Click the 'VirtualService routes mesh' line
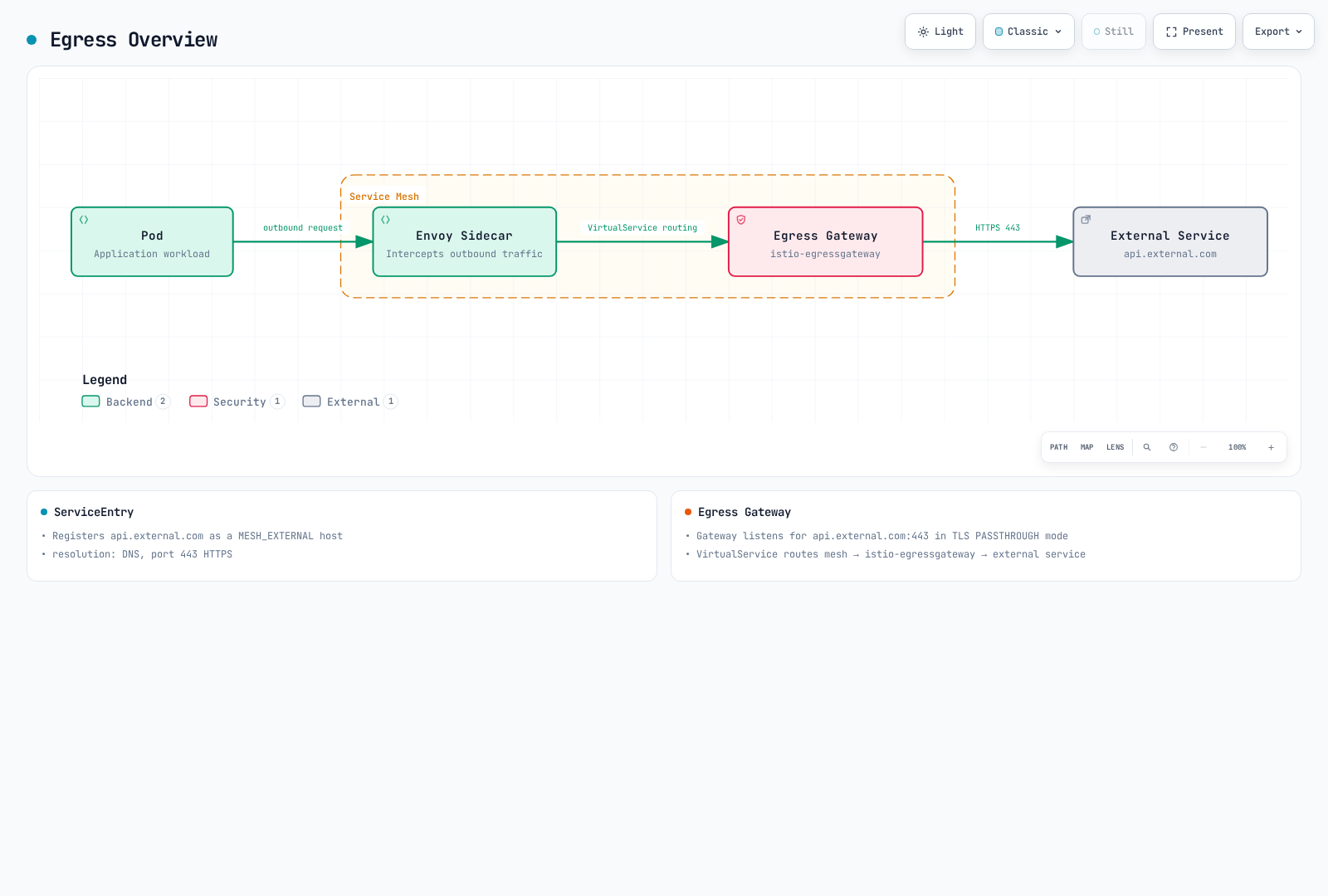 [x=891, y=554]
